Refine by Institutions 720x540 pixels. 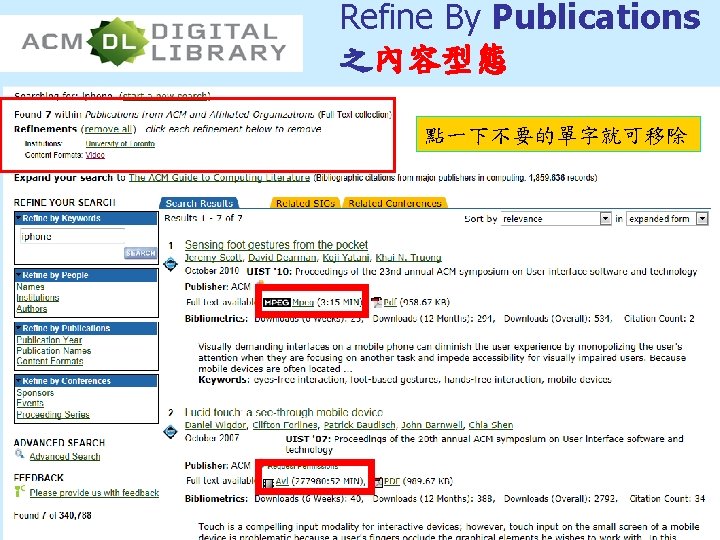pyautogui.click(x=38, y=298)
